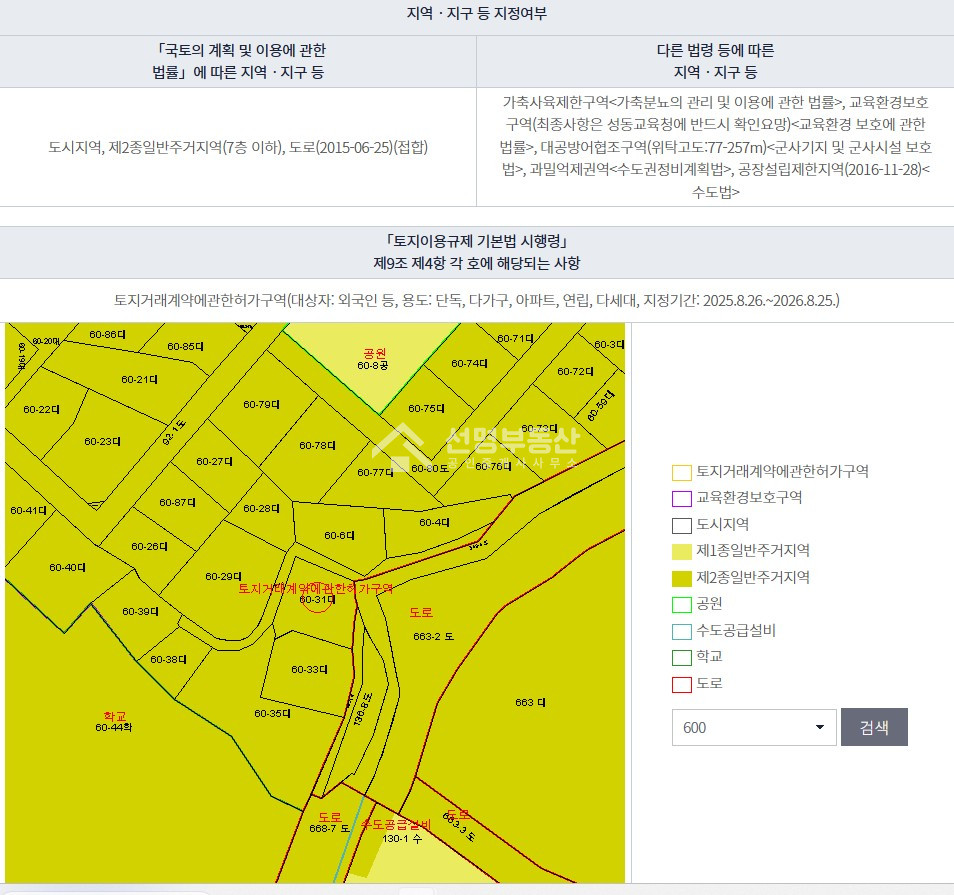Select parcel 60-26대 on the map
Screen dimensions: 954x895
coord(149,546)
